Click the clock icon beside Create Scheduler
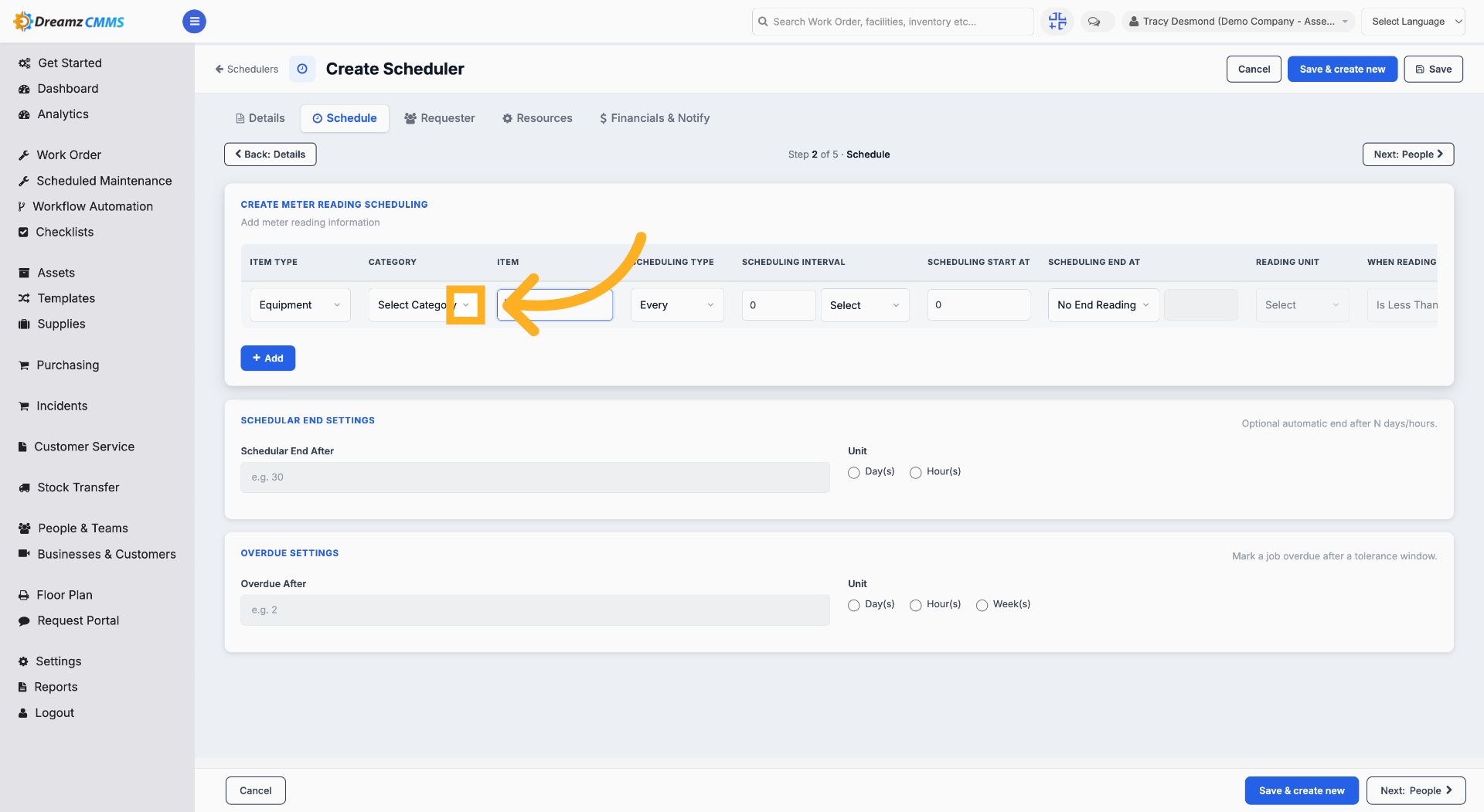This screenshot has height=812, width=1484. (302, 69)
